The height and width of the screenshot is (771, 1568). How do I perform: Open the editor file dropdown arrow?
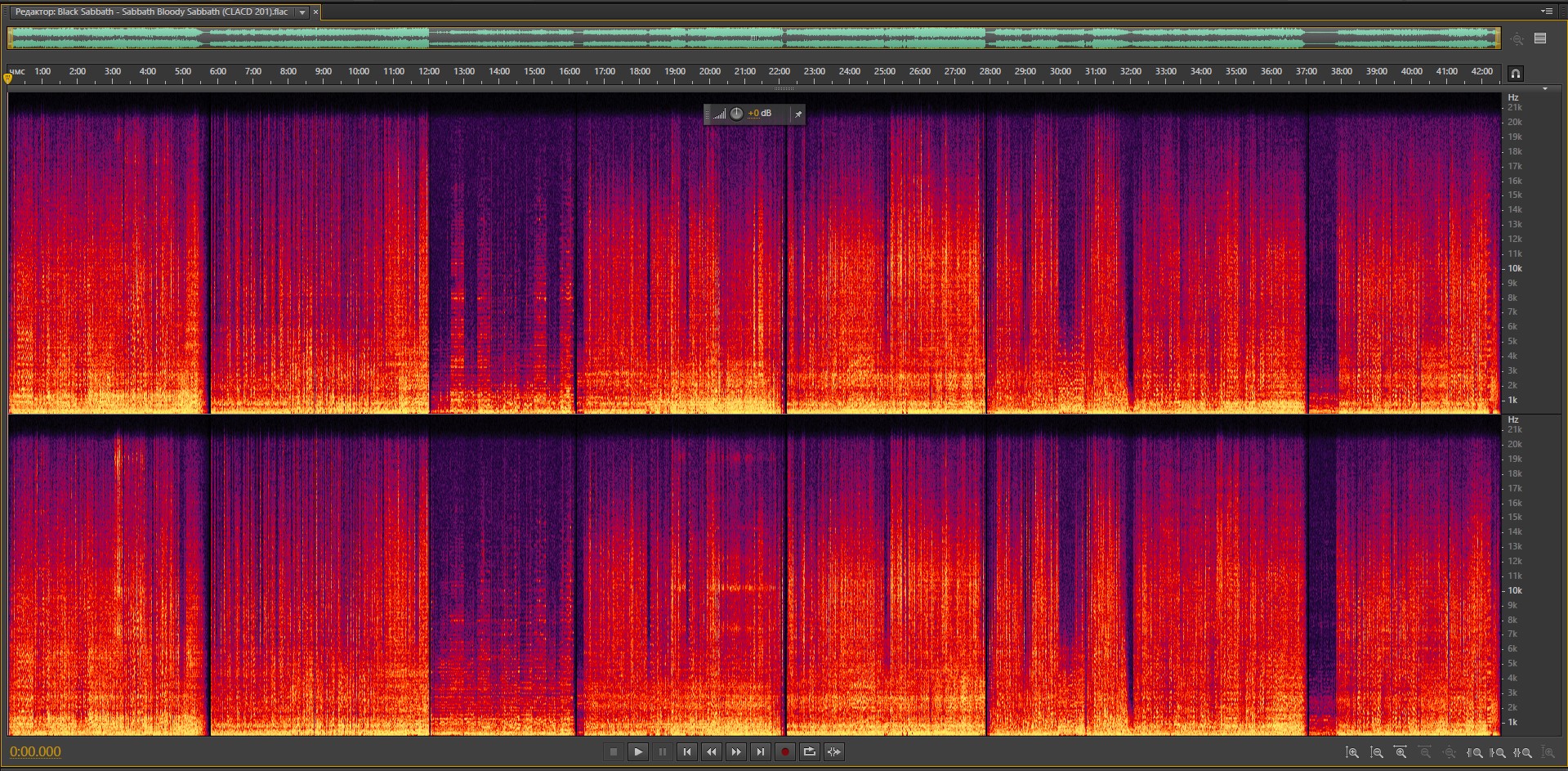(x=302, y=12)
